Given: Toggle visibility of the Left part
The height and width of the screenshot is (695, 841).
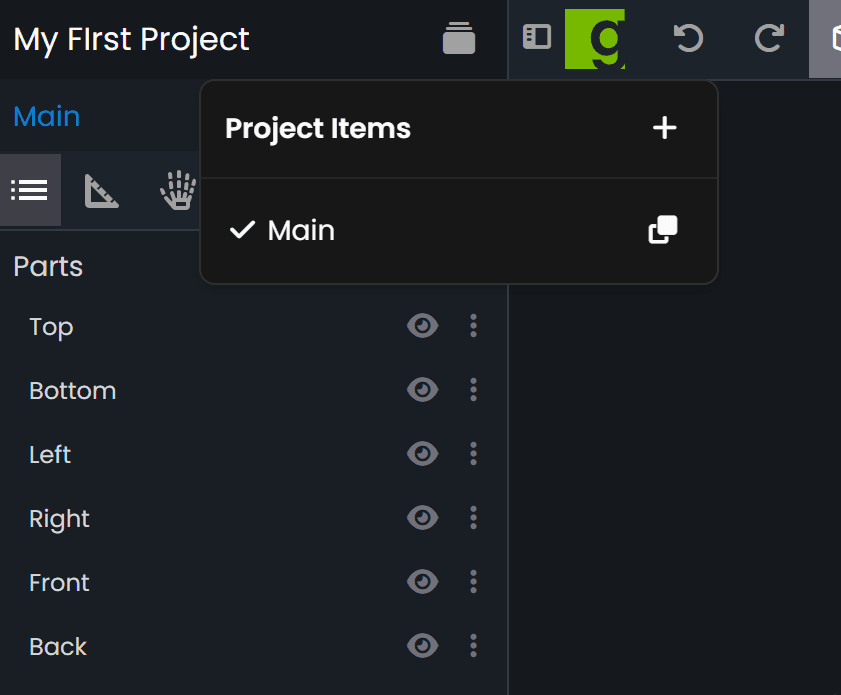Looking at the screenshot, I should click(x=422, y=453).
